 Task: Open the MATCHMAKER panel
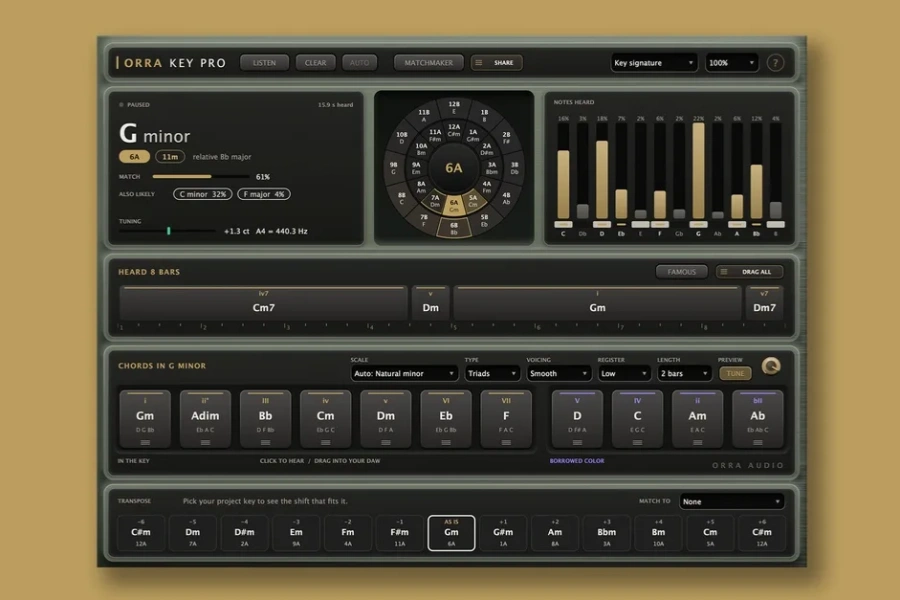click(x=428, y=63)
